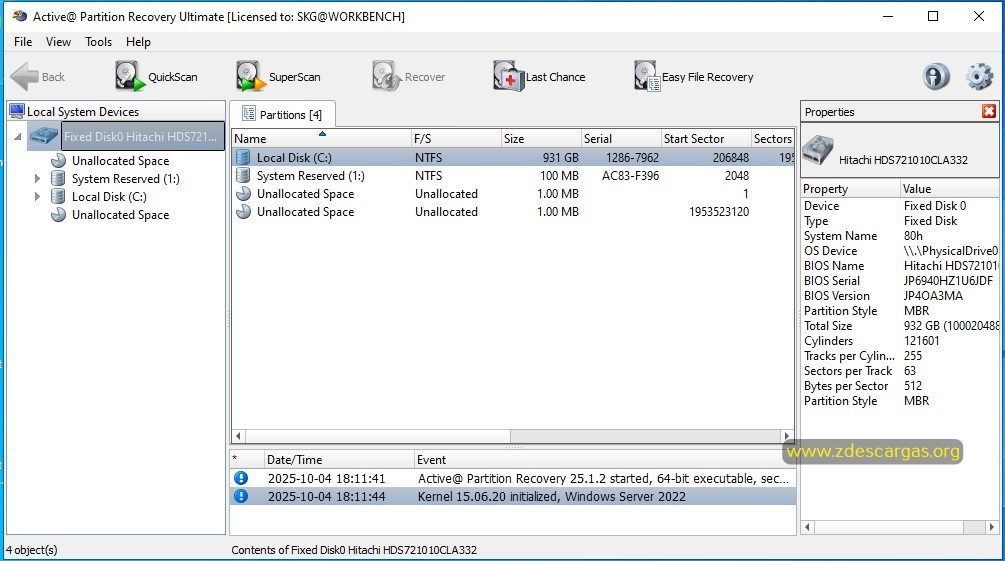Select last Unallocated Space in device tree
Screen dimensions: 1005x561
[120, 214]
